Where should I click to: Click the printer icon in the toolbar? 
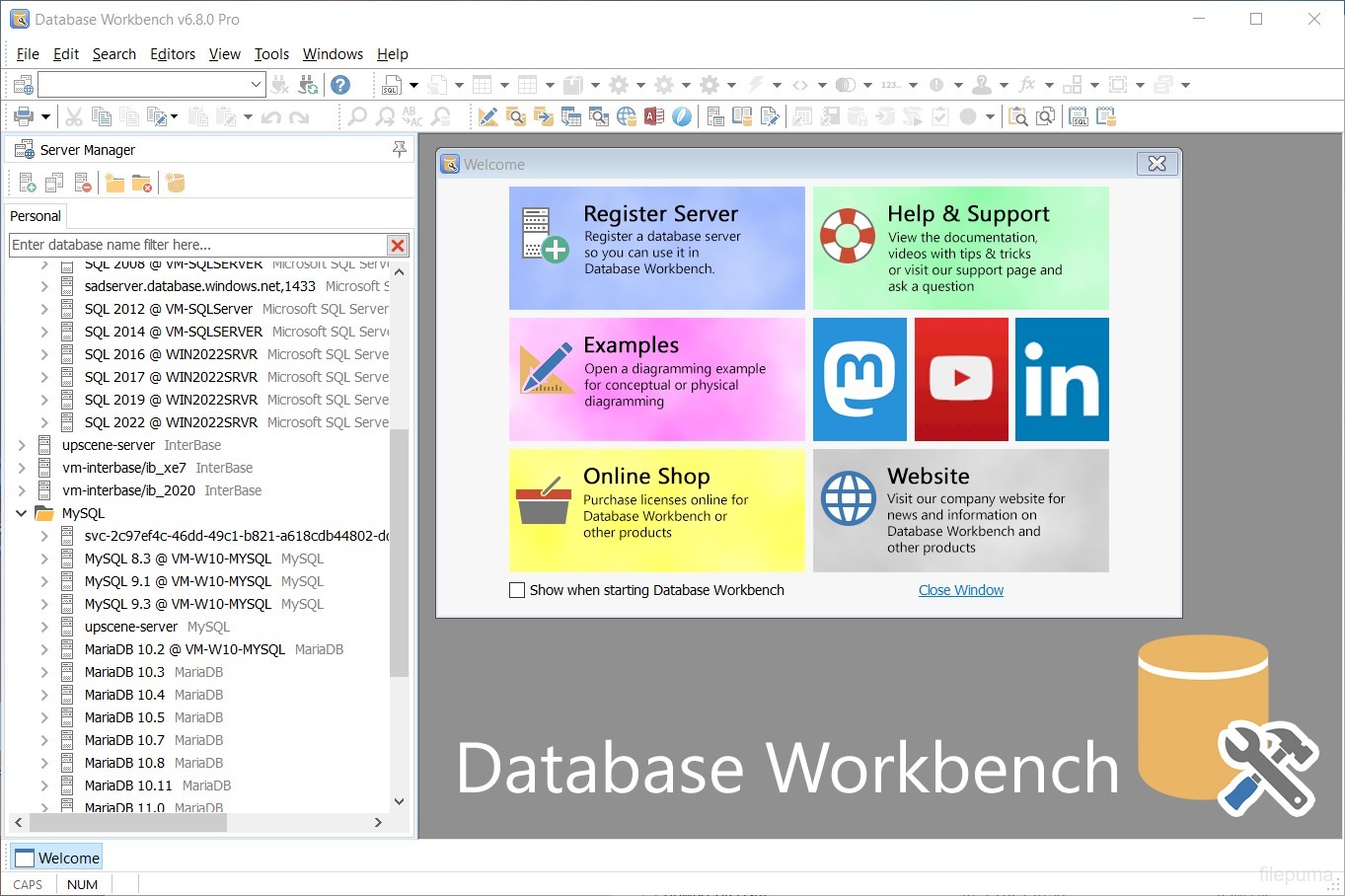point(24,117)
